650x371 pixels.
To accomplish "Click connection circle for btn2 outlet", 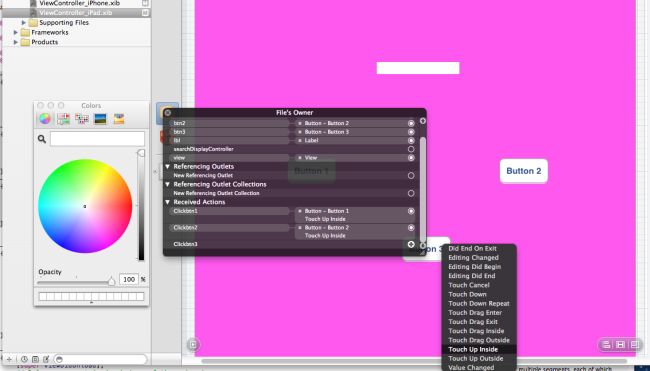I will pos(411,124).
